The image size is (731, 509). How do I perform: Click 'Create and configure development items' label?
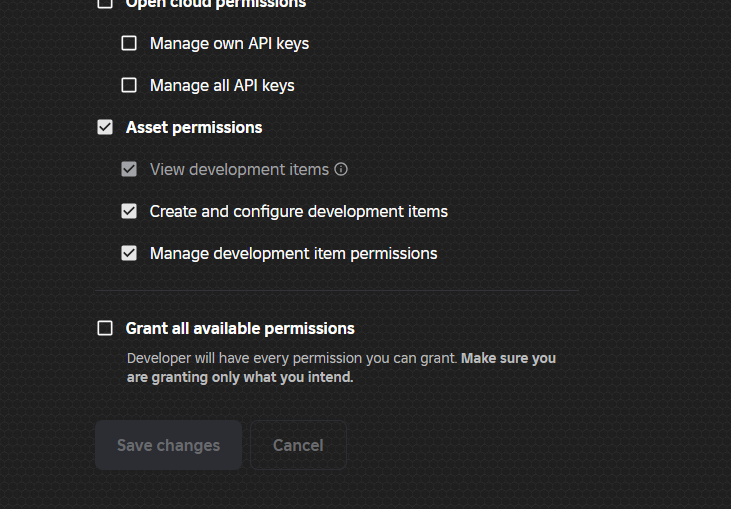tap(298, 211)
